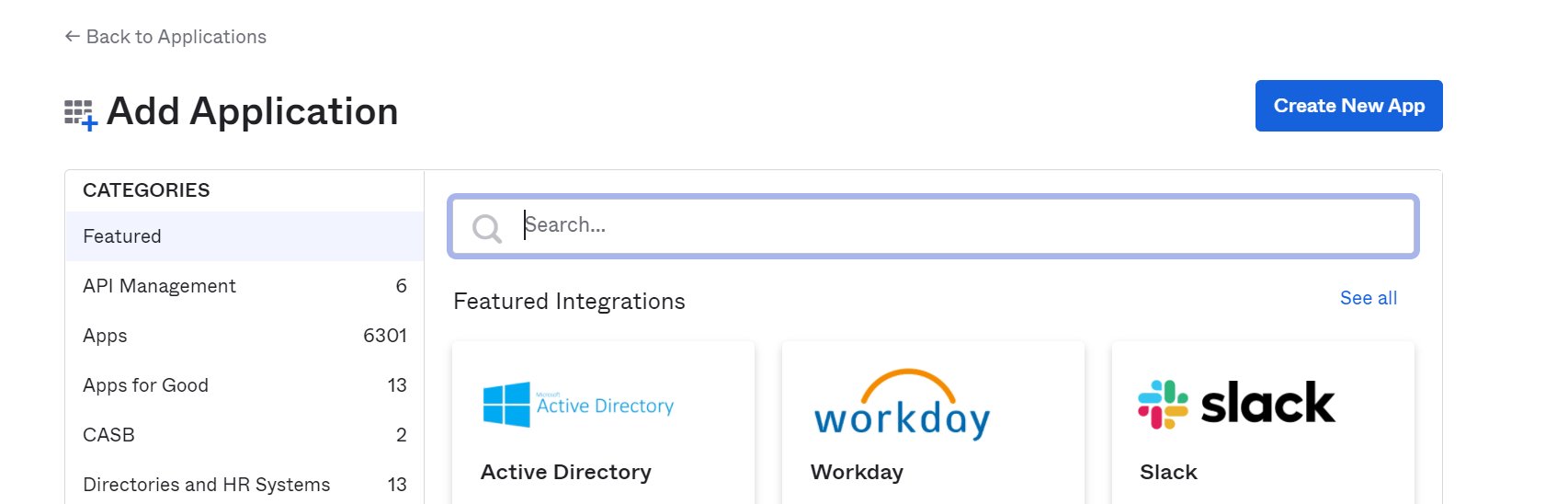Choose the Apps for Good category

click(x=145, y=385)
